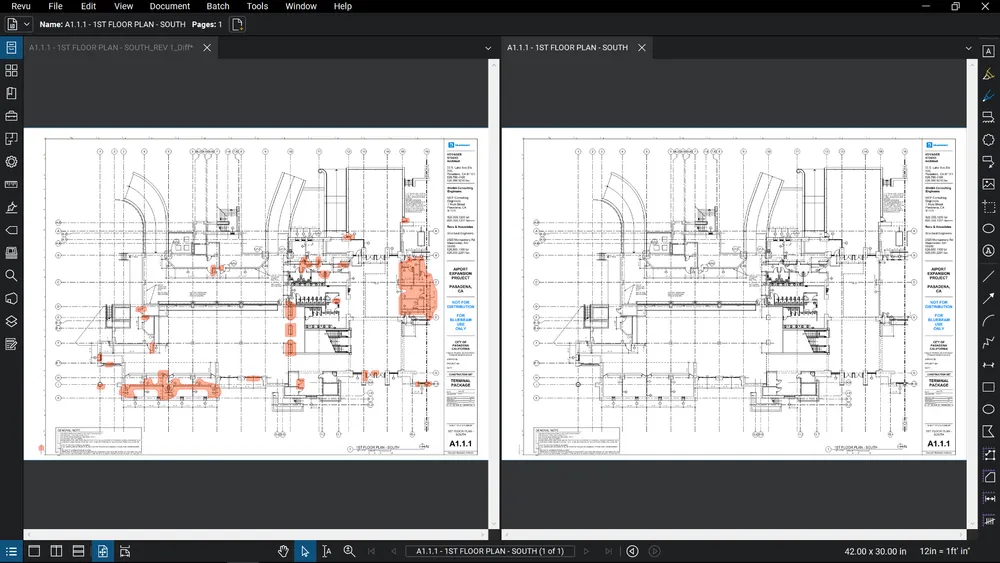Enable single page view mode
Image resolution: width=1000 pixels, height=563 pixels.
pyautogui.click(x=34, y=551)
